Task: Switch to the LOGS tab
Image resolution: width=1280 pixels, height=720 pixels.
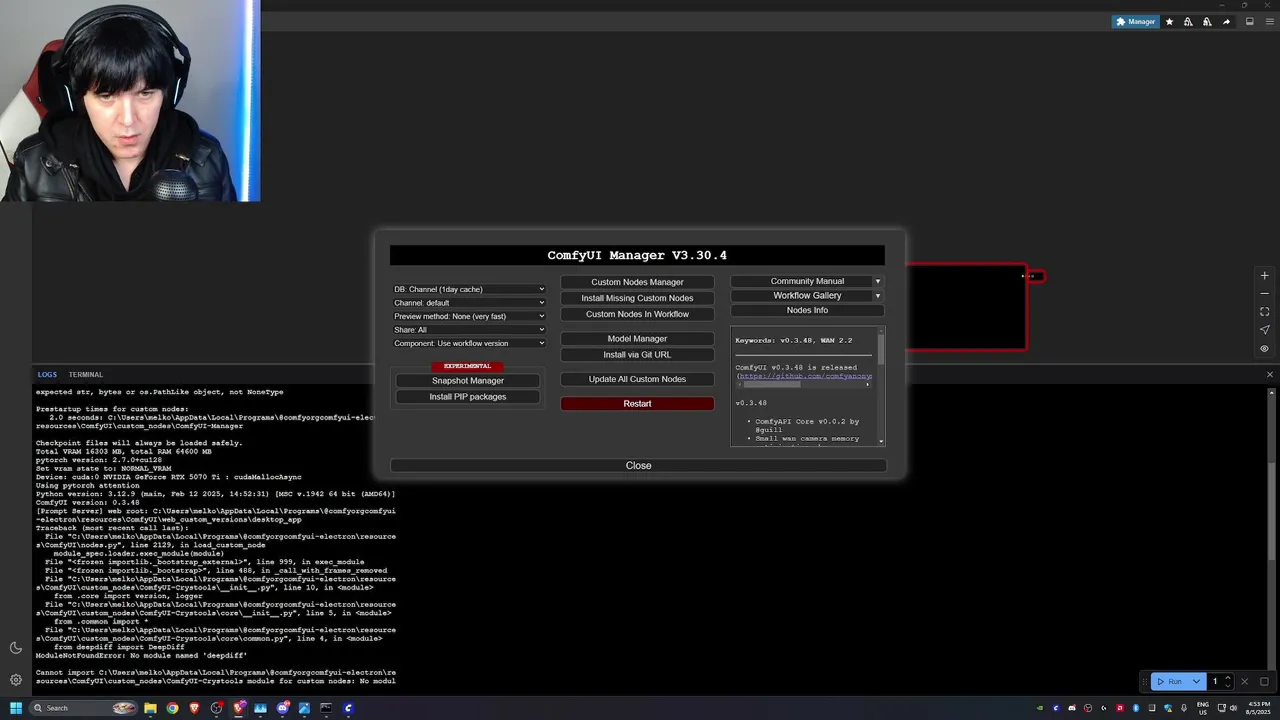Action: [x=47, y=375]
